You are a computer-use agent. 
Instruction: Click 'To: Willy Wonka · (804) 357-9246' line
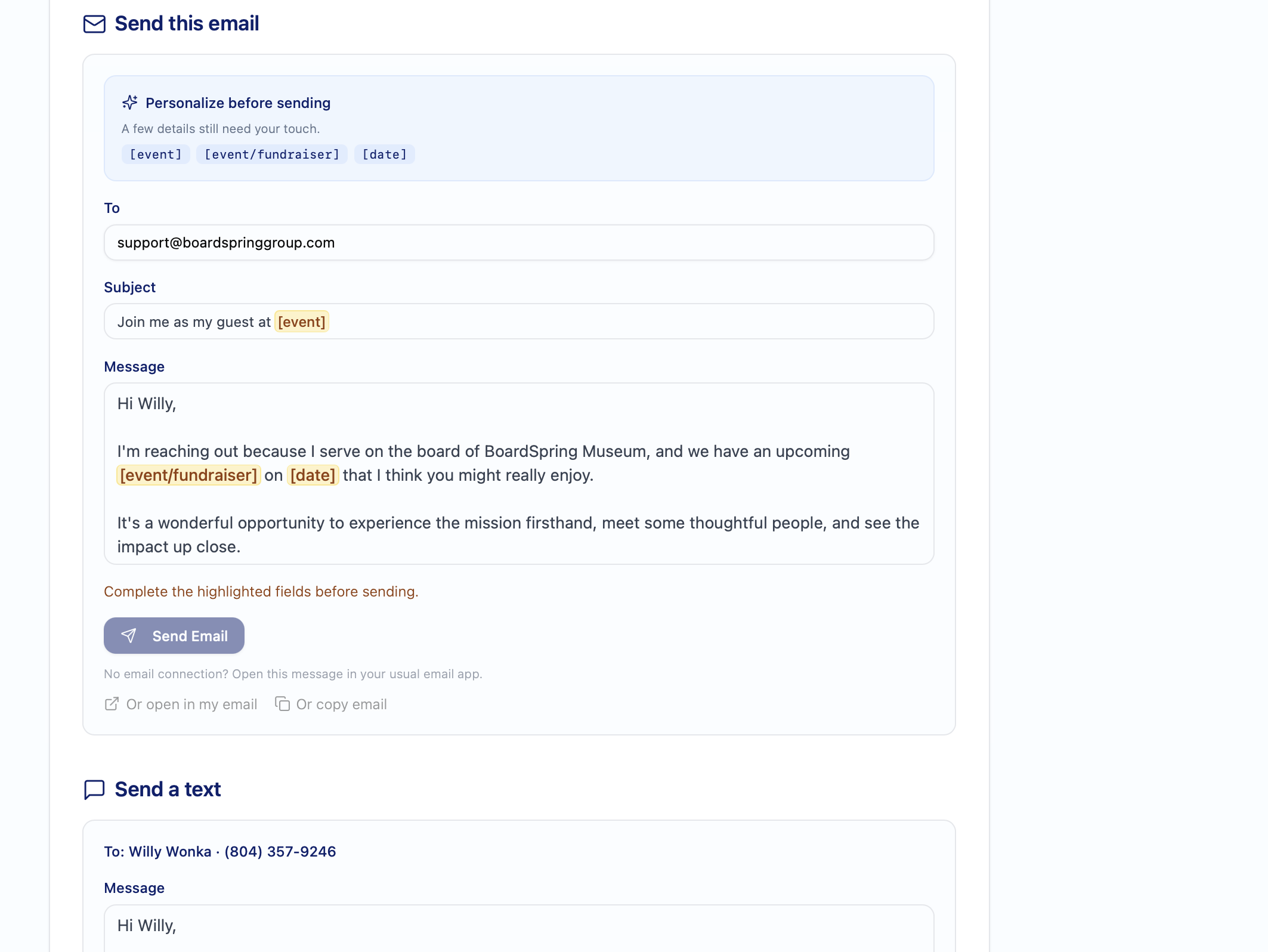pos(220,852)
